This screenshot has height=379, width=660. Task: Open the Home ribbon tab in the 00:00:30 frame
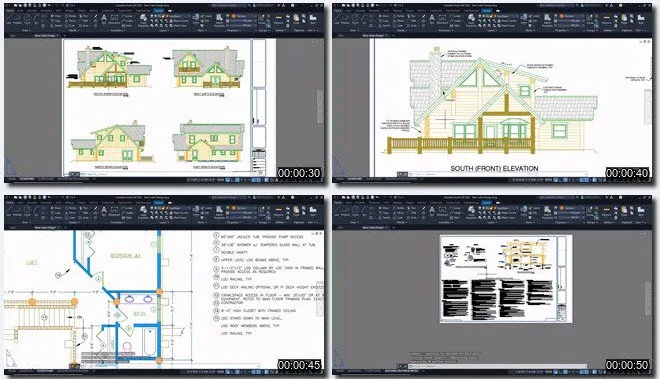(x=9, y=11)
